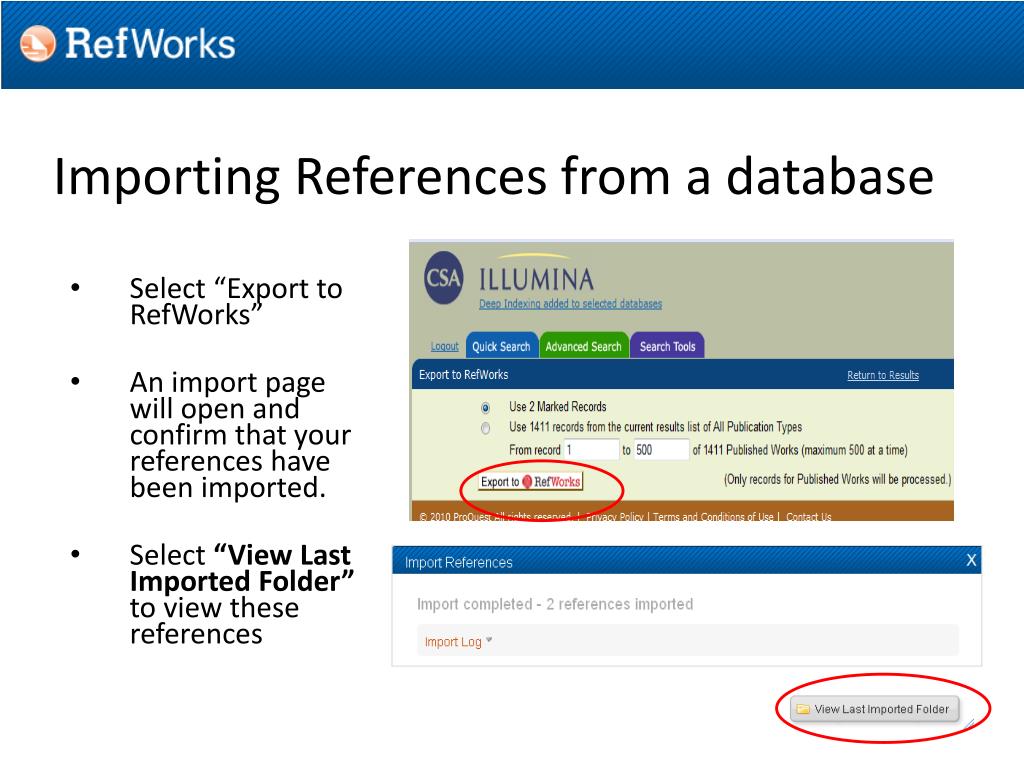Select the Use 1411 records radio button

coord(485,428)
